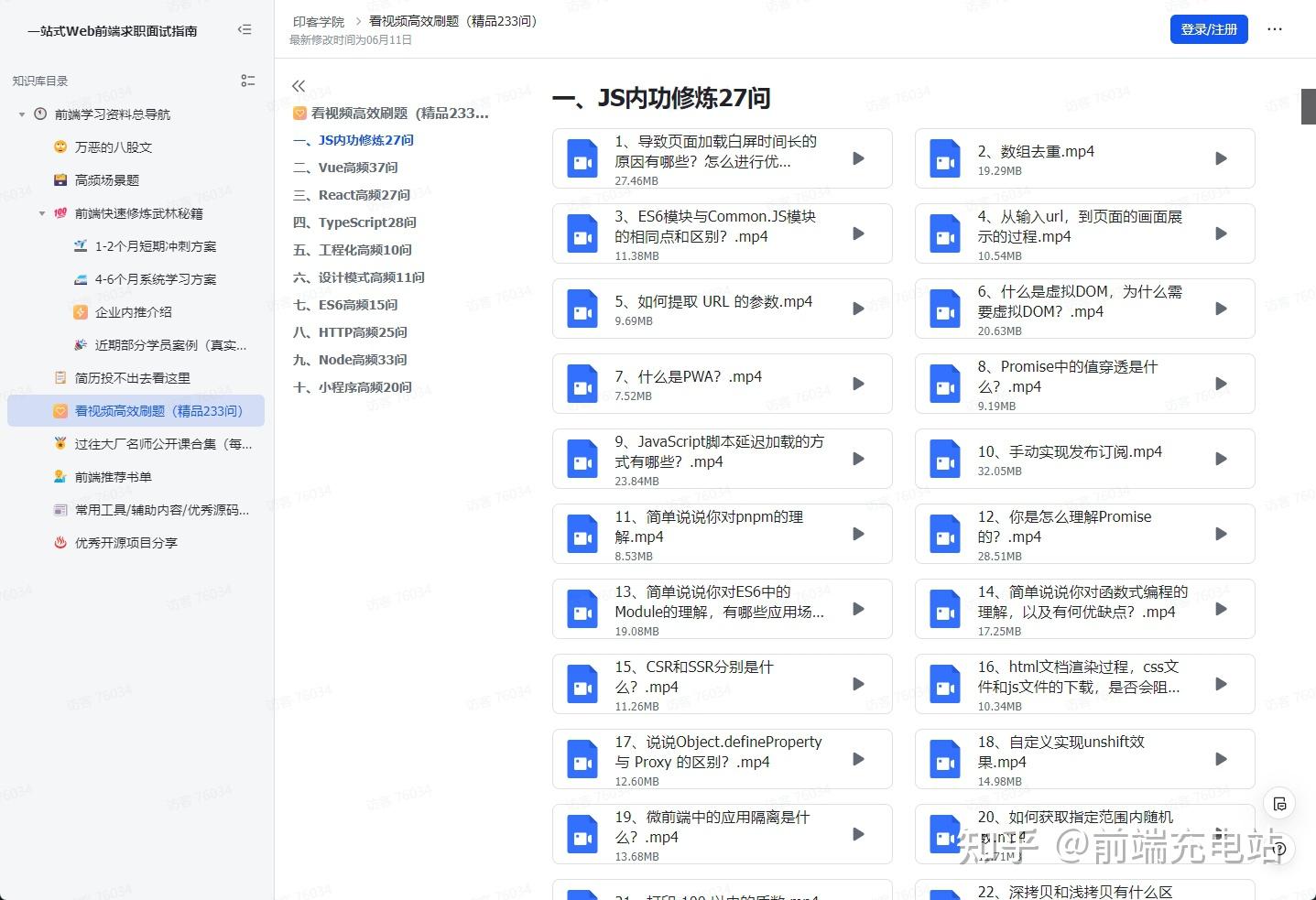Open '企业内推介绍' in the sidebar
The width and height of the screenshot is (1316, 900).
coord(134,312)
